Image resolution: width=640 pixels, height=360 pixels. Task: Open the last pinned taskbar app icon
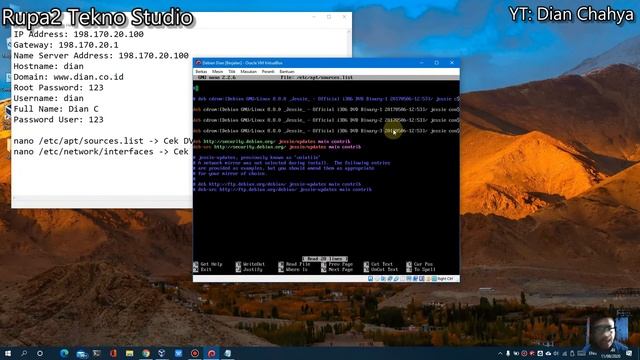228,353
